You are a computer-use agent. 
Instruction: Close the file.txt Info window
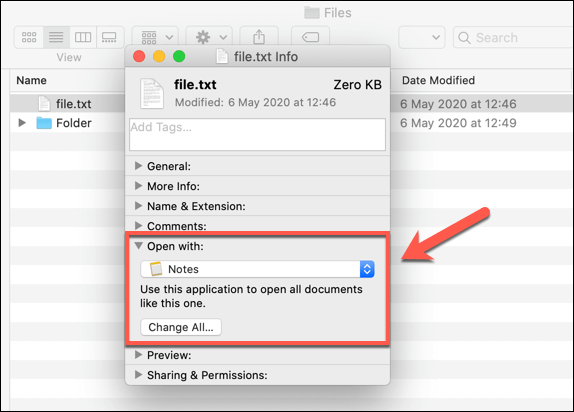(x=139, y=56)
